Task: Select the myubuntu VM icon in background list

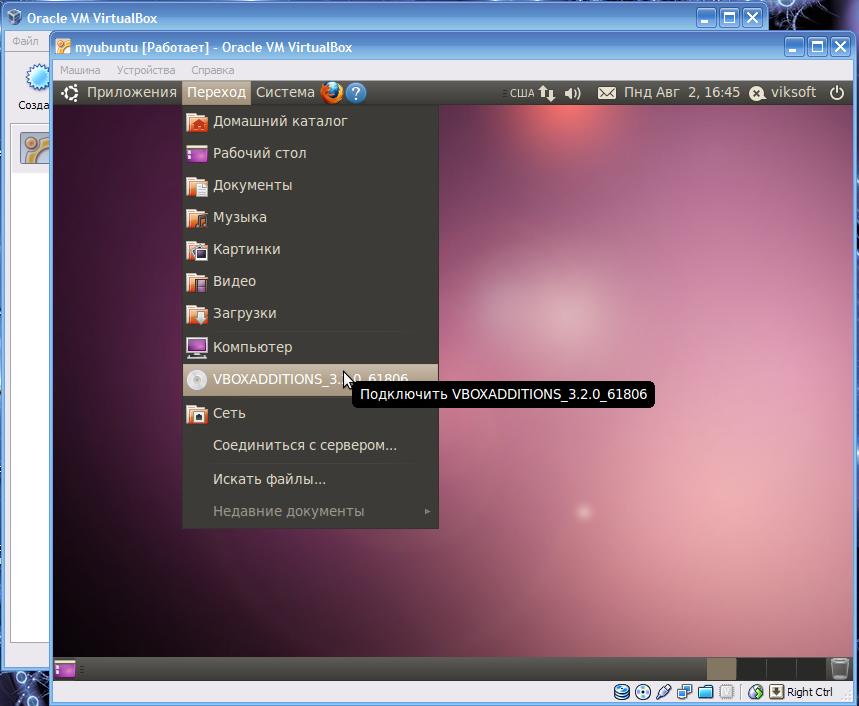Action: click(x=35, y=148)
